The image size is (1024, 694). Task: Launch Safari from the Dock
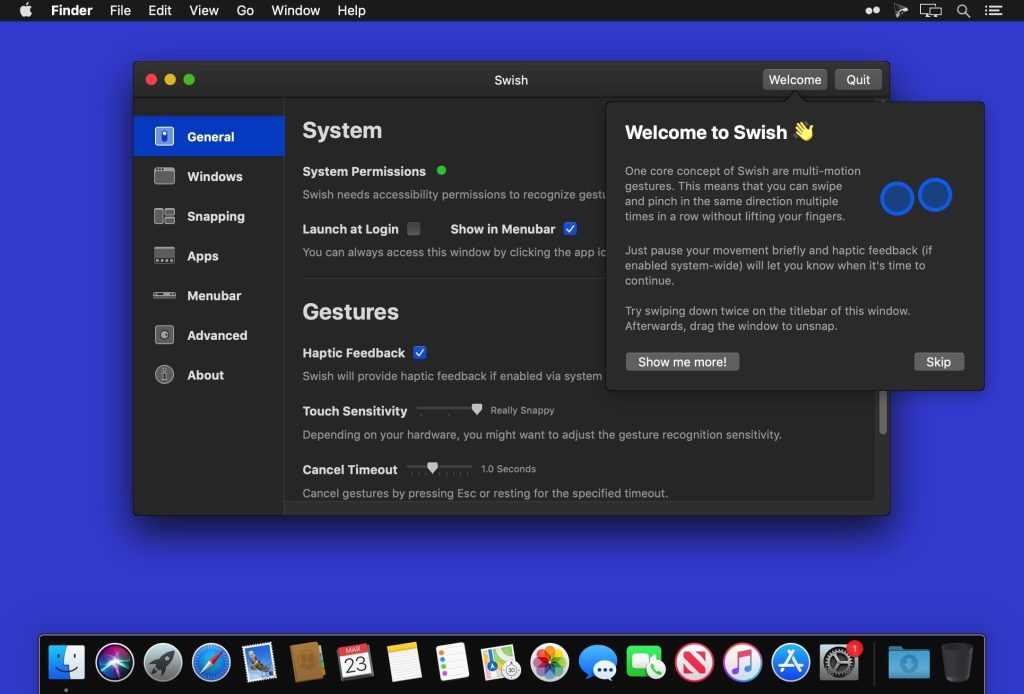coord(211,662)
